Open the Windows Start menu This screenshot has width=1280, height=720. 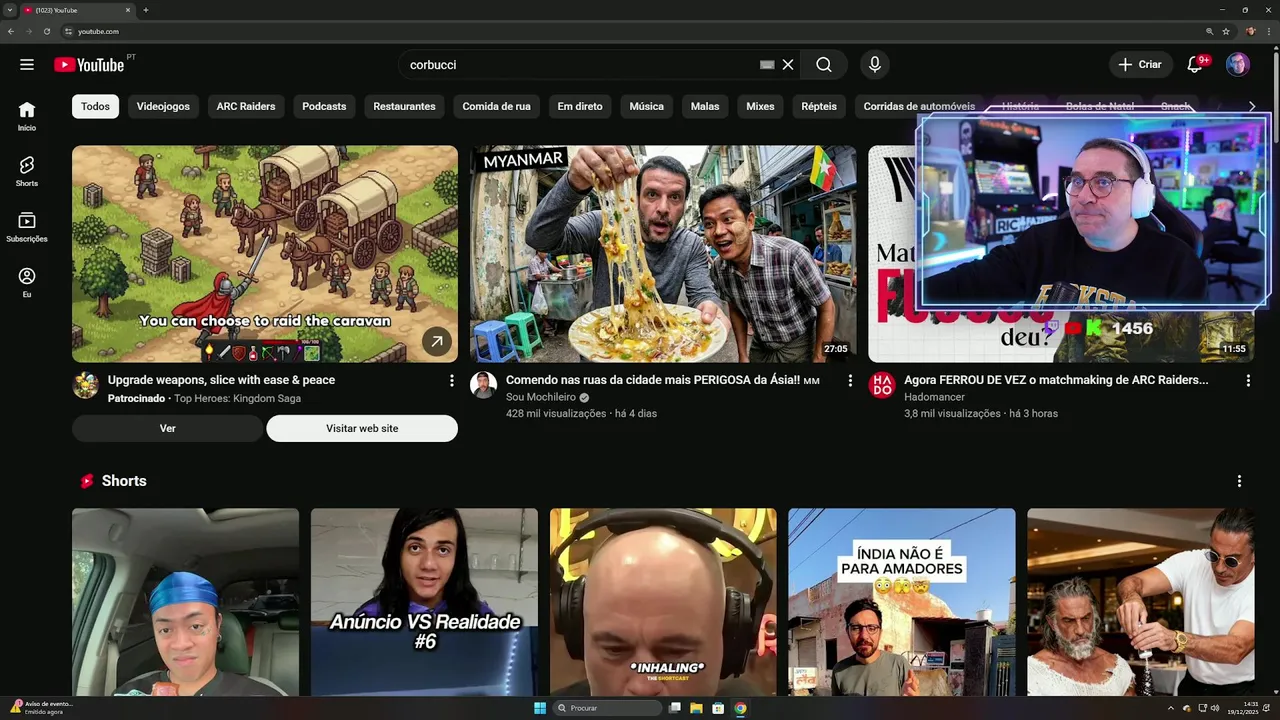click(540, 708)
